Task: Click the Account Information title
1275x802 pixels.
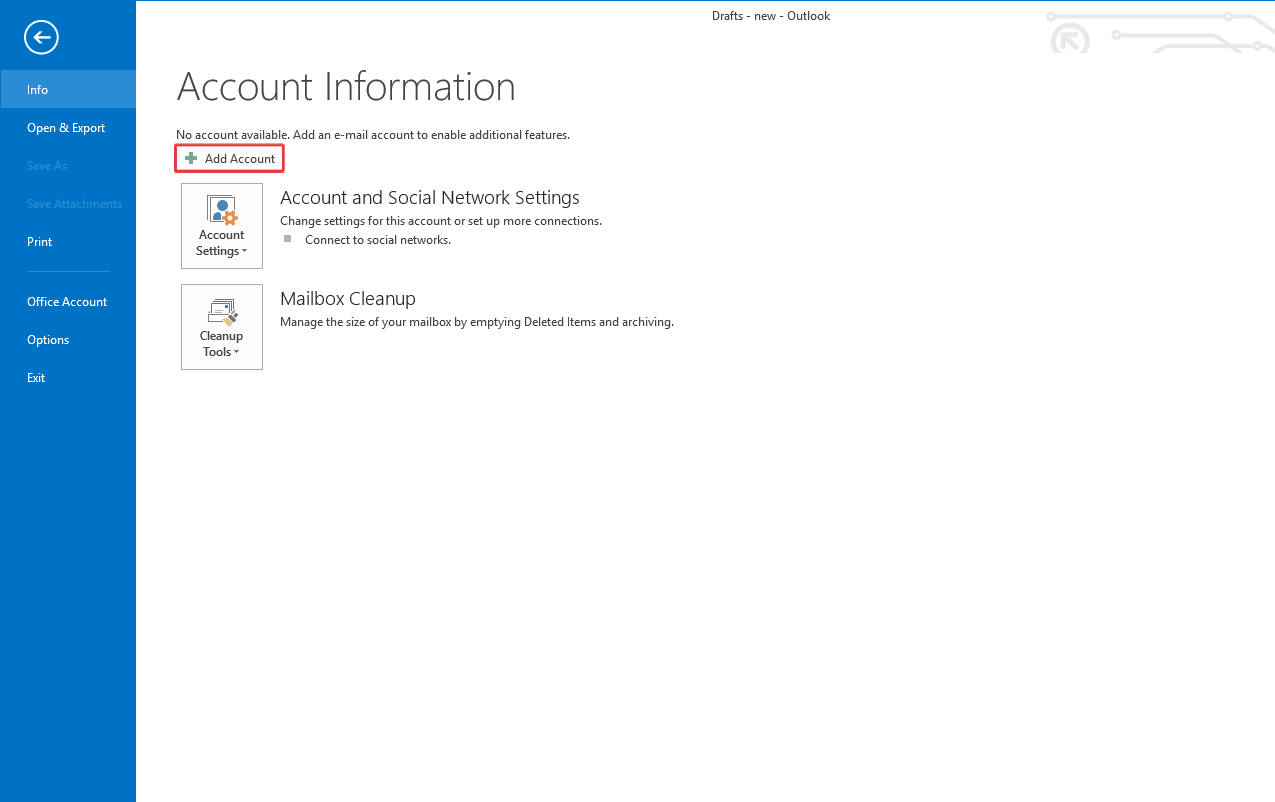Action: [346, 88]
